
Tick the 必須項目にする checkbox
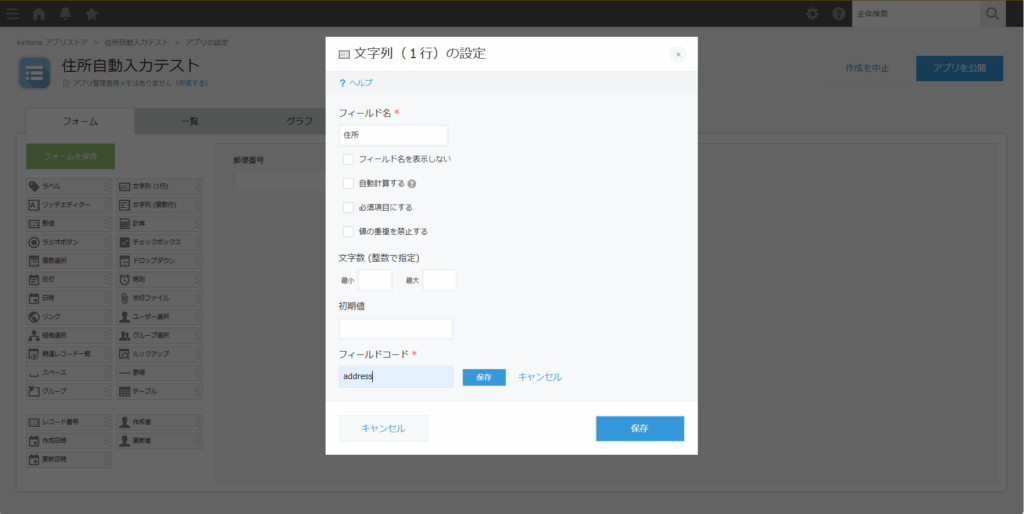pos(348,208)
